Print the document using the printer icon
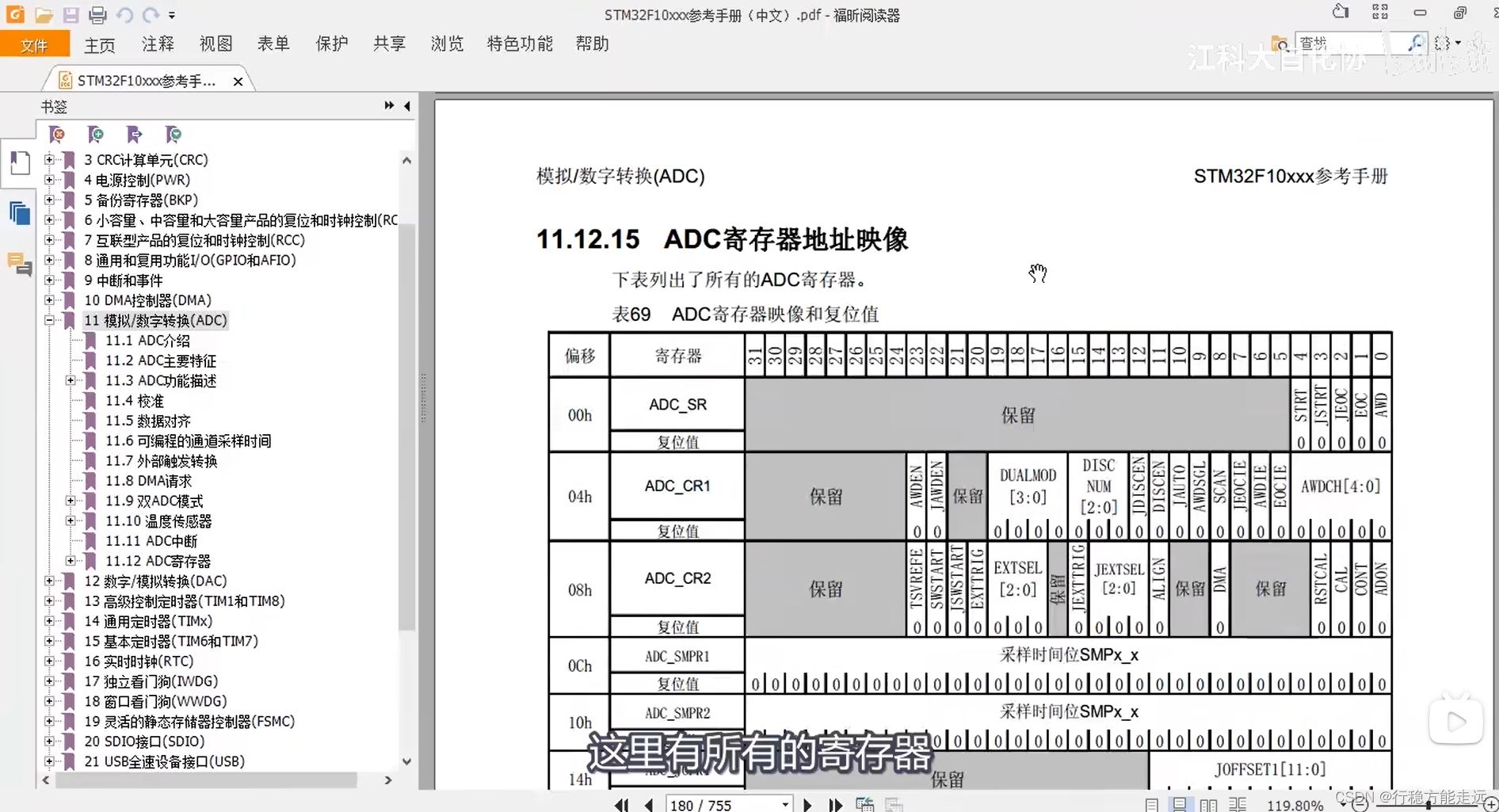The image size is (1499, 812). (97, 14)
